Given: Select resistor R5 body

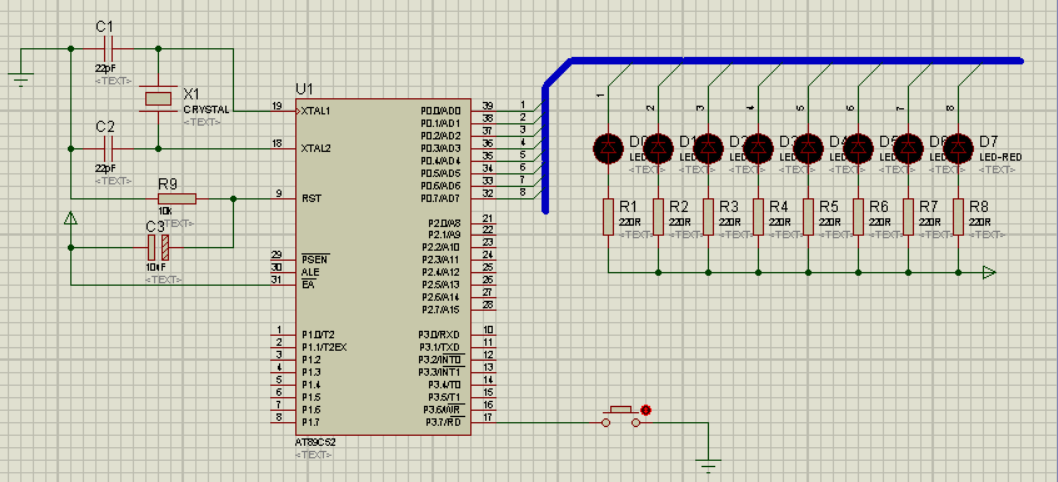Looking at the screenshot, I should 808,217.
